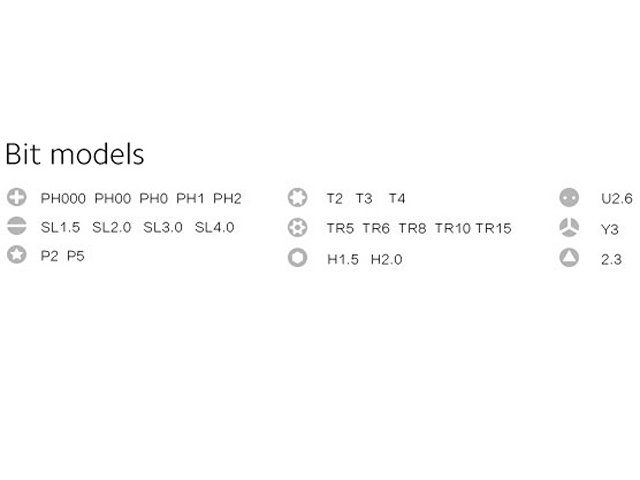The width and height of the screenshot is (640, 480).
Task: Select the TR15 security Torx label
Action: (493, 228)
